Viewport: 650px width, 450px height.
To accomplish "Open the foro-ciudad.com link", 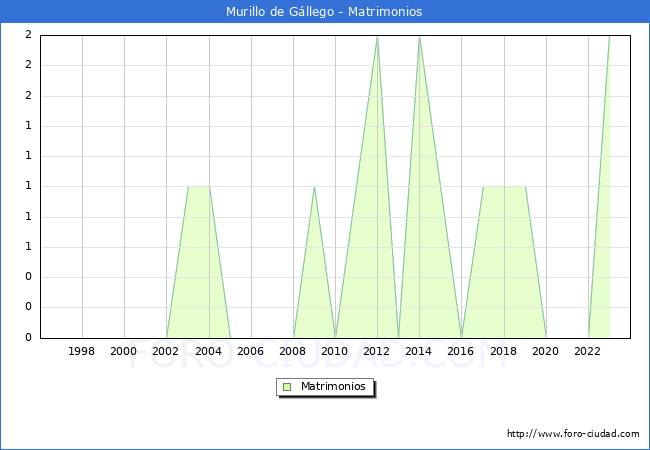I will click(573, 434).
